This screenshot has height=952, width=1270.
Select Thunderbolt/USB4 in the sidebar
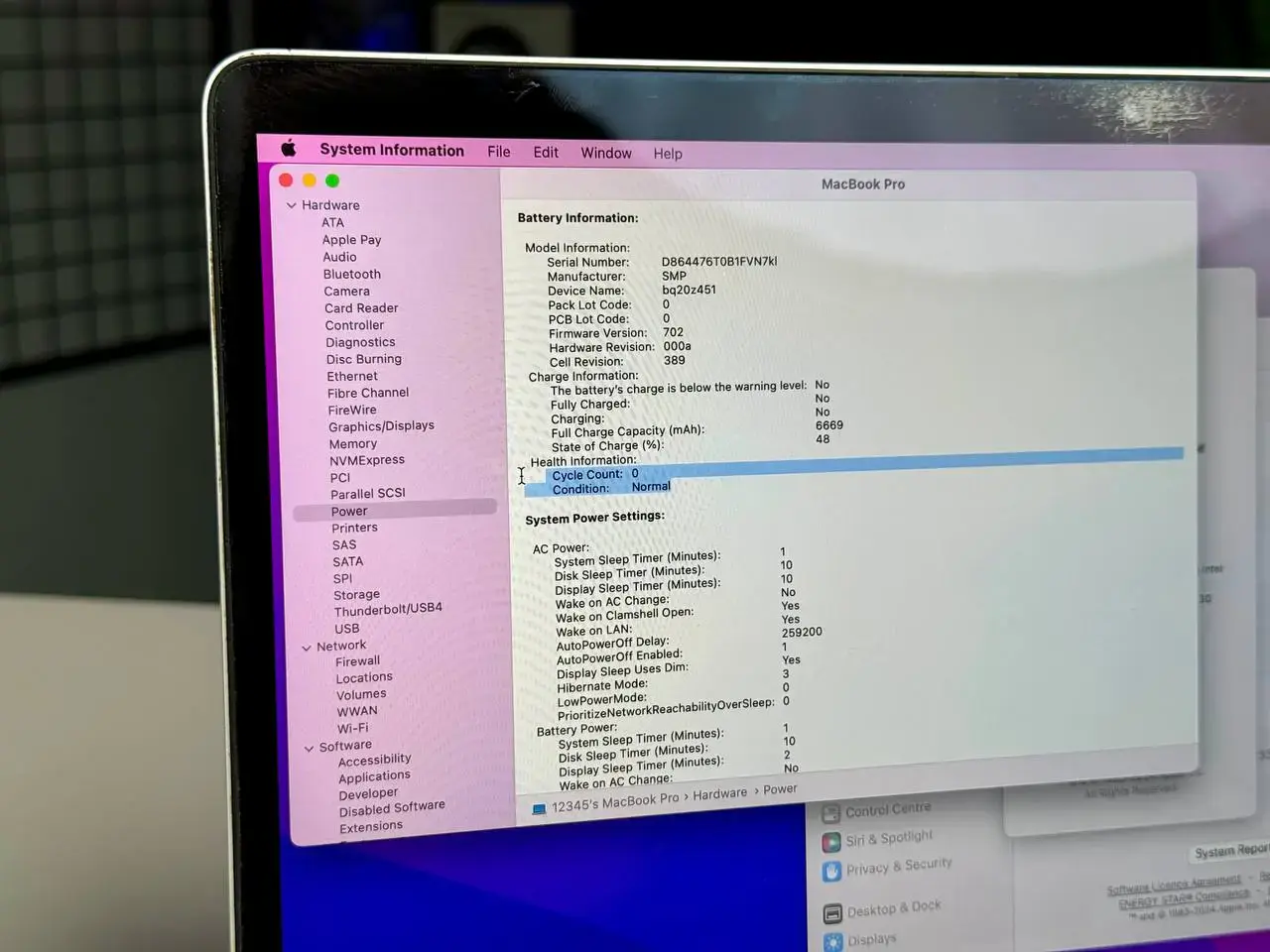click(388, 609)
